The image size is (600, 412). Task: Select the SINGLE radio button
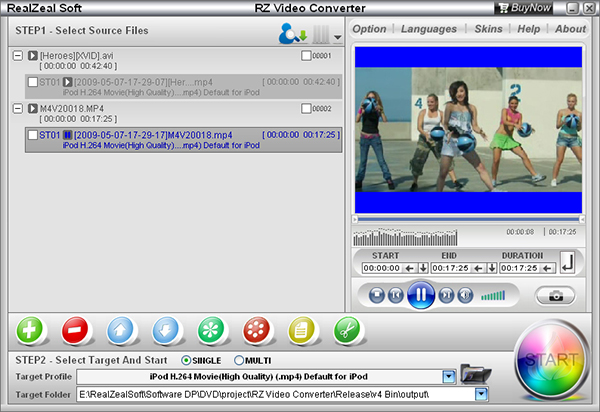(x=186, y=360)
